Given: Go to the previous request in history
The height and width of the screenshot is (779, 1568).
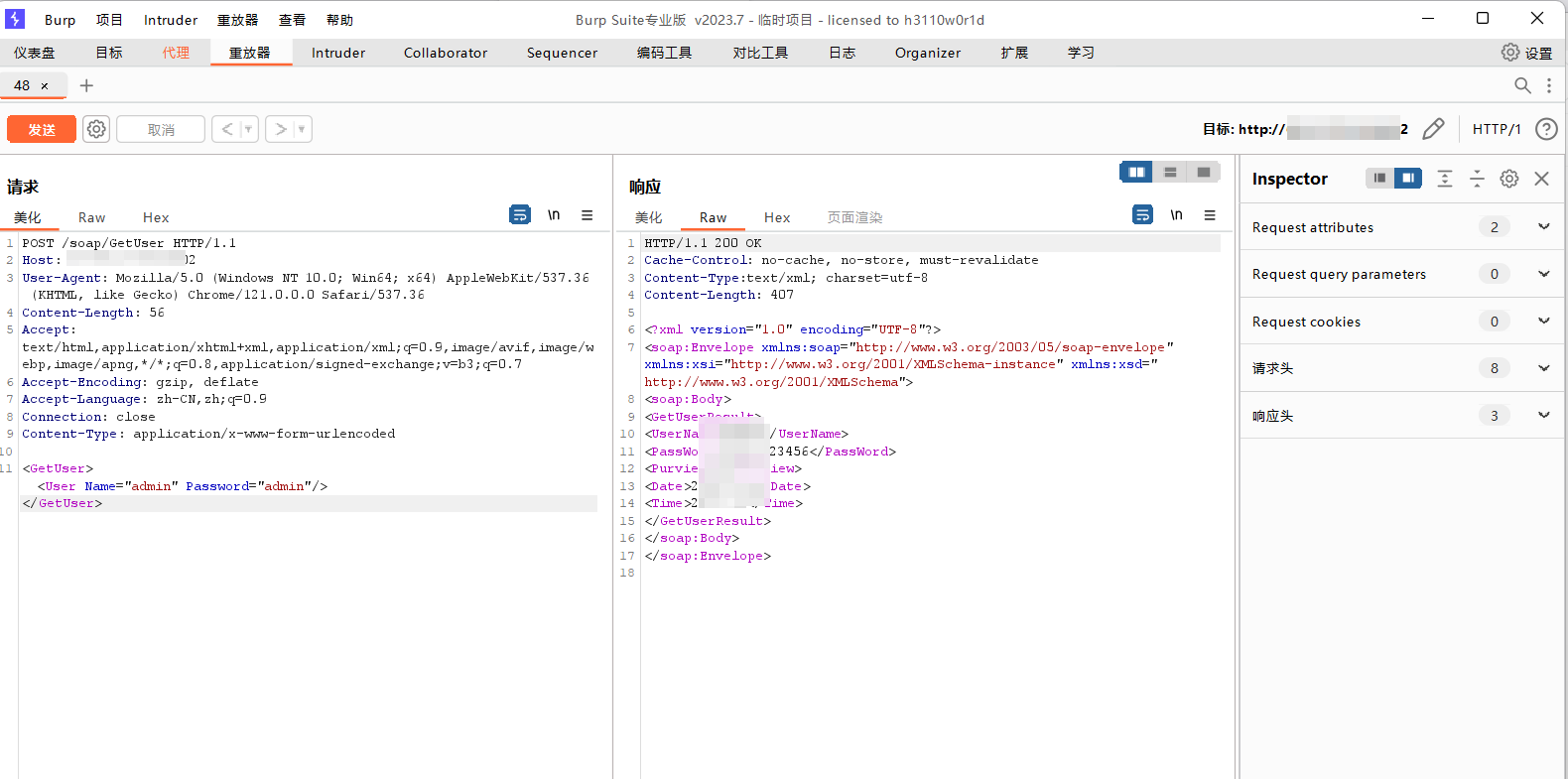Looking at the screenshot, I should [227, 129].
